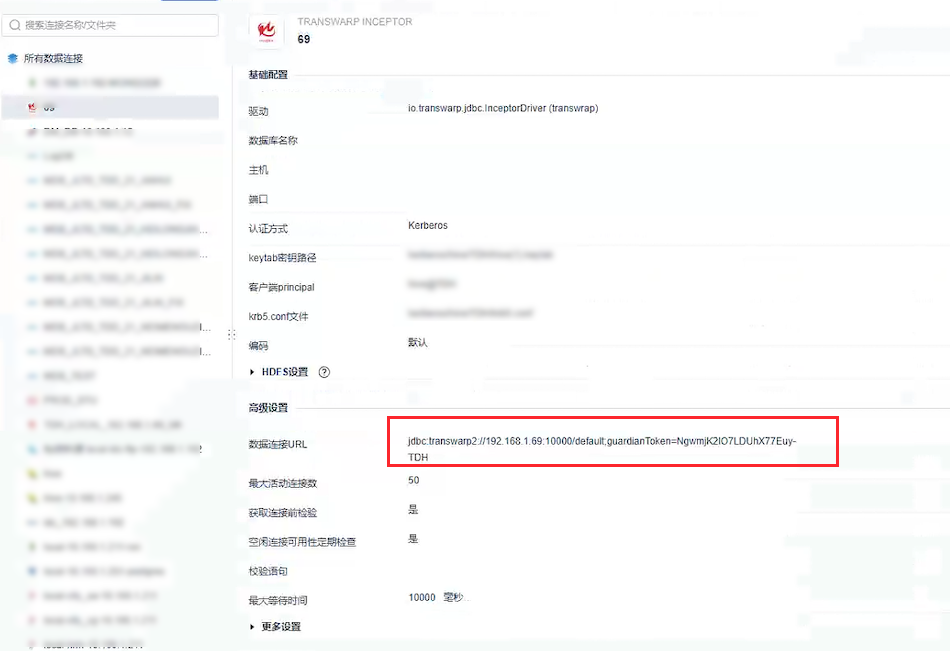Click the jdbc:transwarp2 connection URL value
Image resolution: width=950 pixels, height=651 pixels.
point(602,449)
